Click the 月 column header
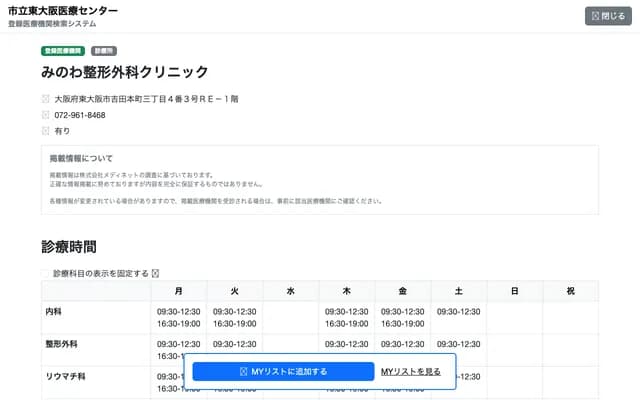 click(x=179, y=291)
